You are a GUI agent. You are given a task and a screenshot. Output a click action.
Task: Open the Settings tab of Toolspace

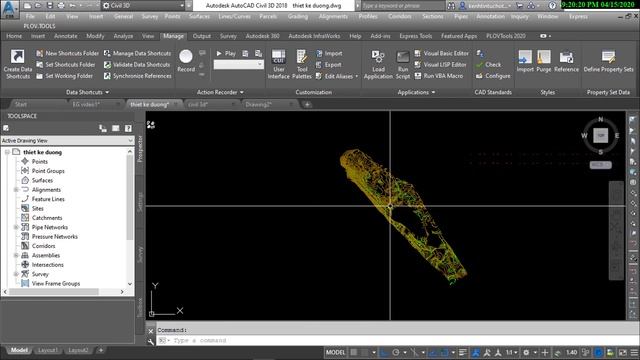coord(140,201)
